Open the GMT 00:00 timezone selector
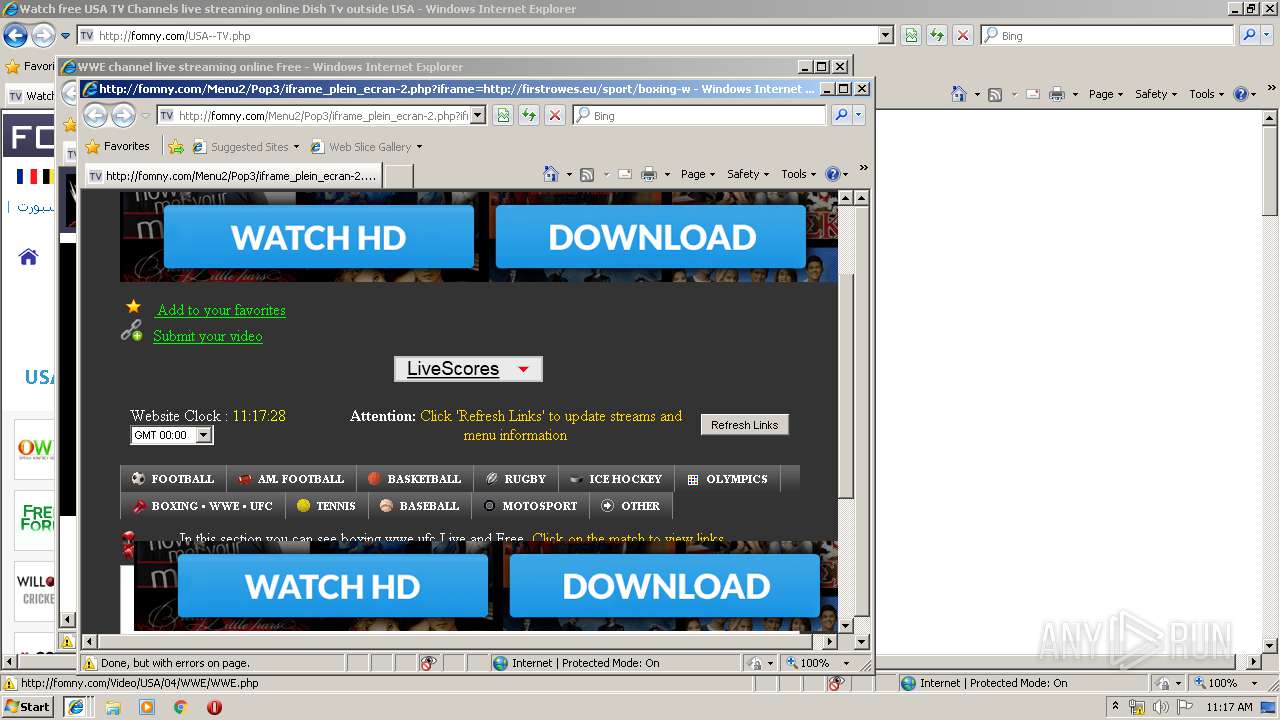The width and height of the screenshot is (1280, 720). (x=172, y=435)
